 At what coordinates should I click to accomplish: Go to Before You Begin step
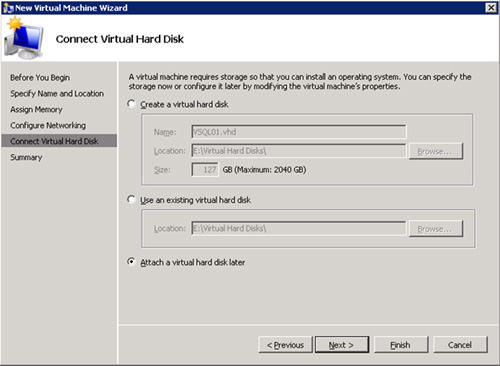click(x=40, y=78)
